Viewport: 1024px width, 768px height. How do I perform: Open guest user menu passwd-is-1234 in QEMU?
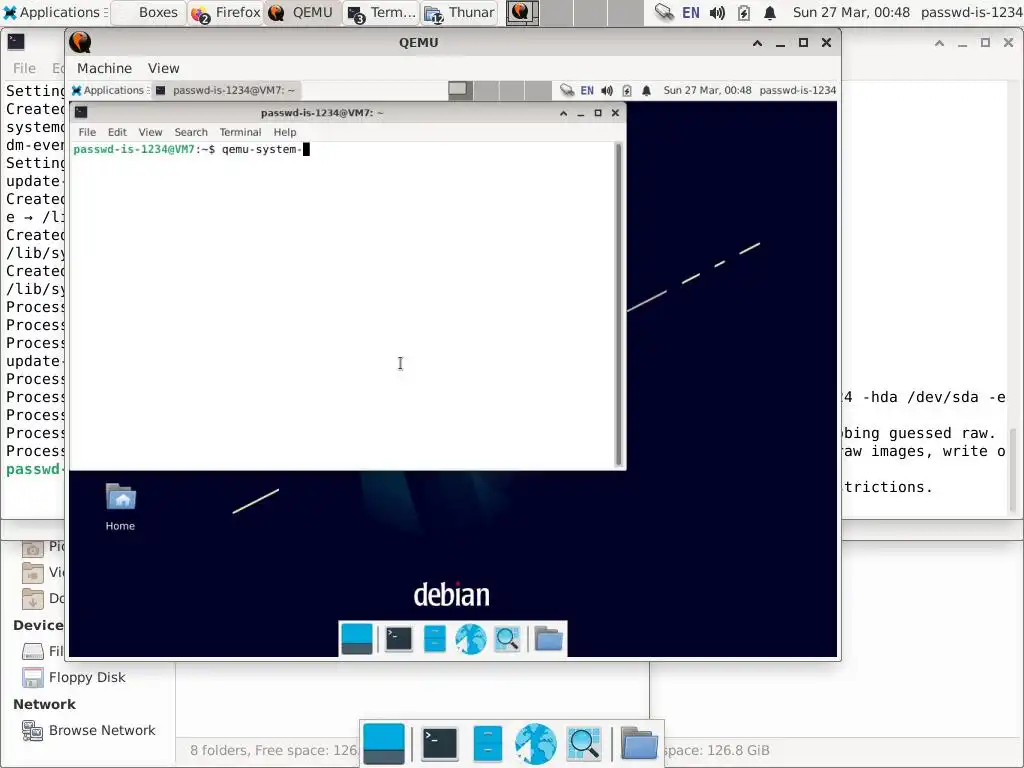(x=797, y=90)
